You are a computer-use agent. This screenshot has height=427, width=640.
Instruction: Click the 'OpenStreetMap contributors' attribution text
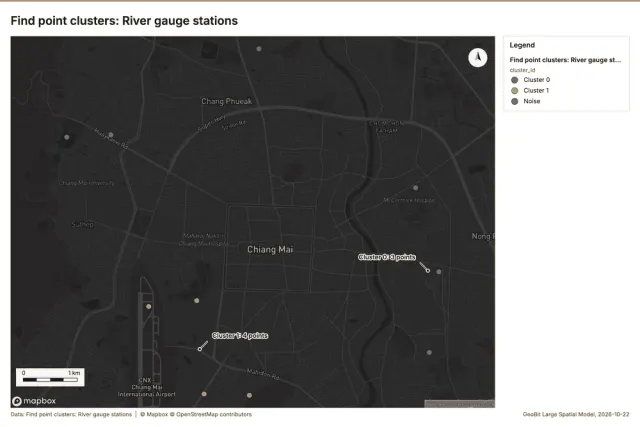(214, 414)
